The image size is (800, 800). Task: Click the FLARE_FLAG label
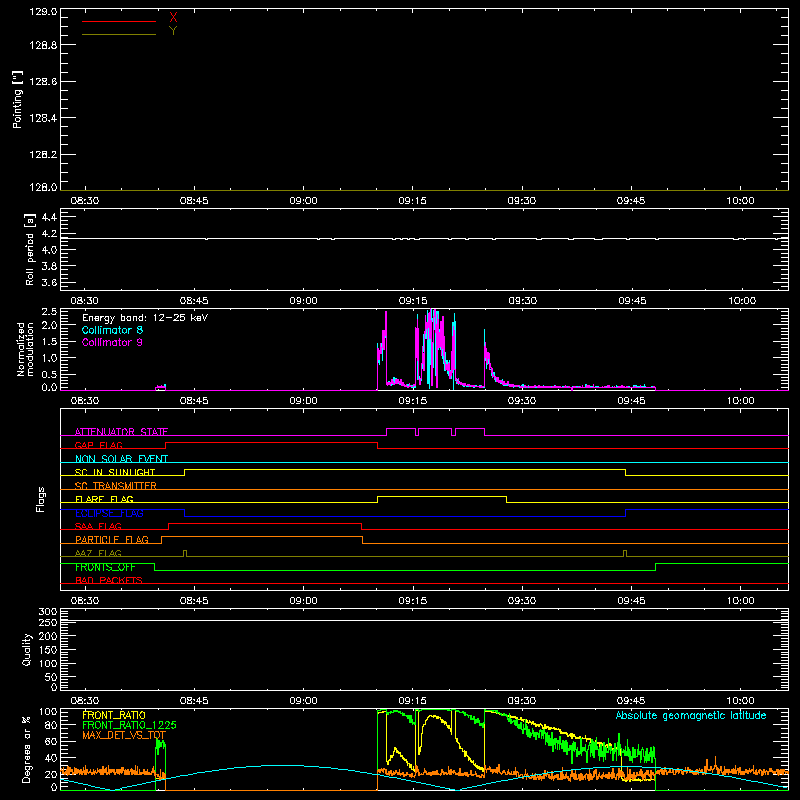click(104, 499)
